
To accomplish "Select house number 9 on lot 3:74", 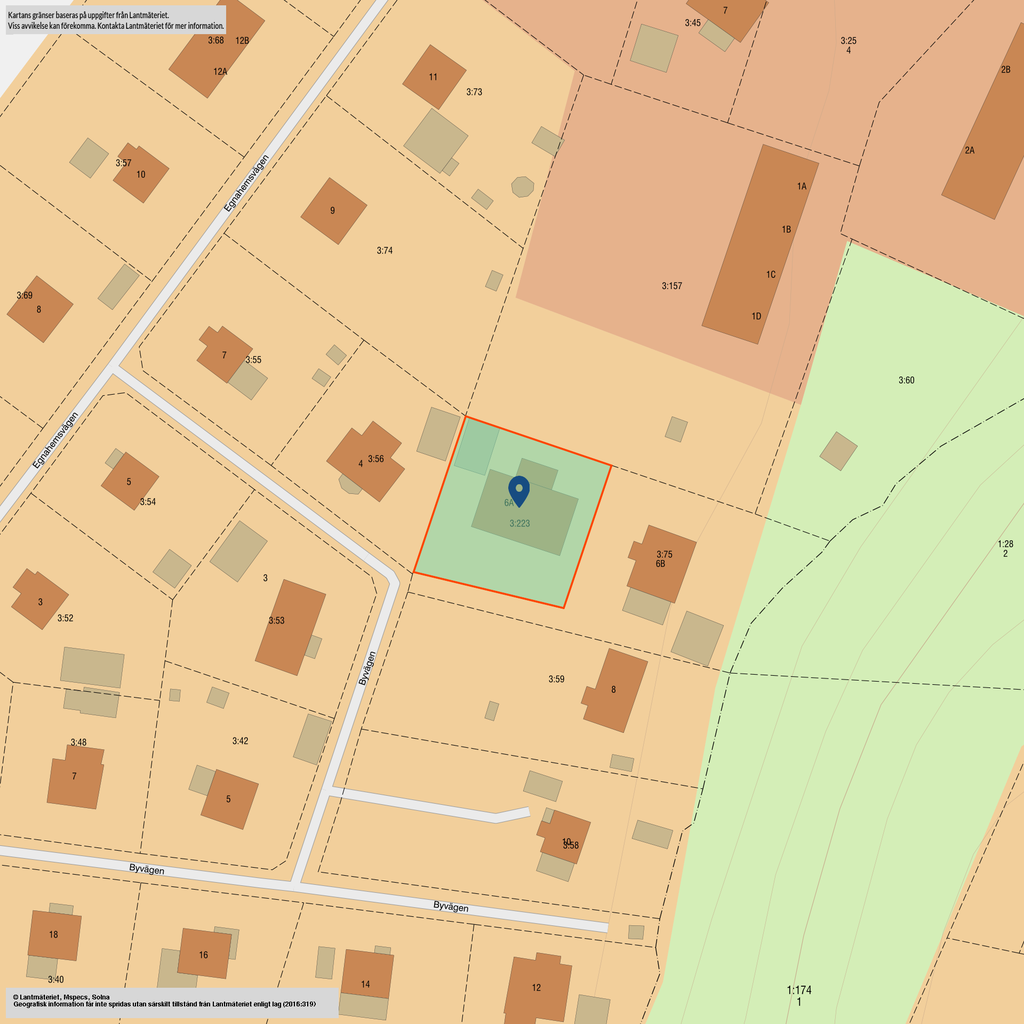I will 333,211.
